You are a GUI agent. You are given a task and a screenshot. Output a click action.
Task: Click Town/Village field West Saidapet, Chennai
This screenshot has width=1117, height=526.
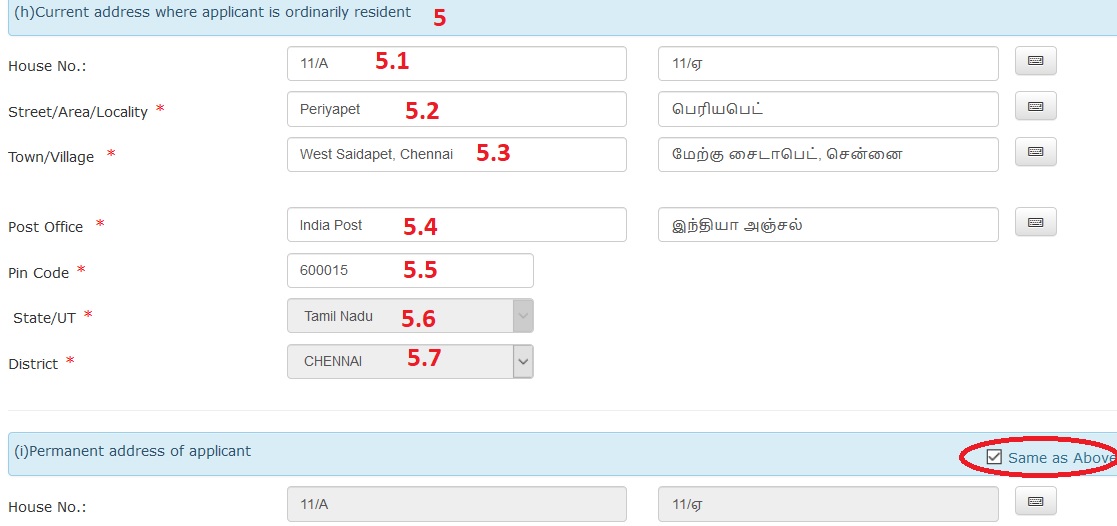tap(457, 155)
